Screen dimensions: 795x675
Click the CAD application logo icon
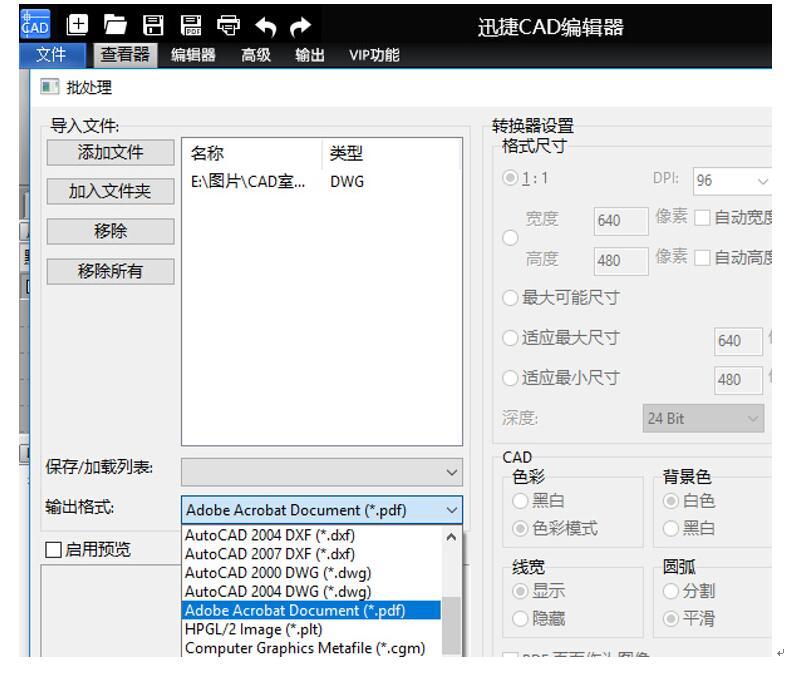[x=35, y=24]
